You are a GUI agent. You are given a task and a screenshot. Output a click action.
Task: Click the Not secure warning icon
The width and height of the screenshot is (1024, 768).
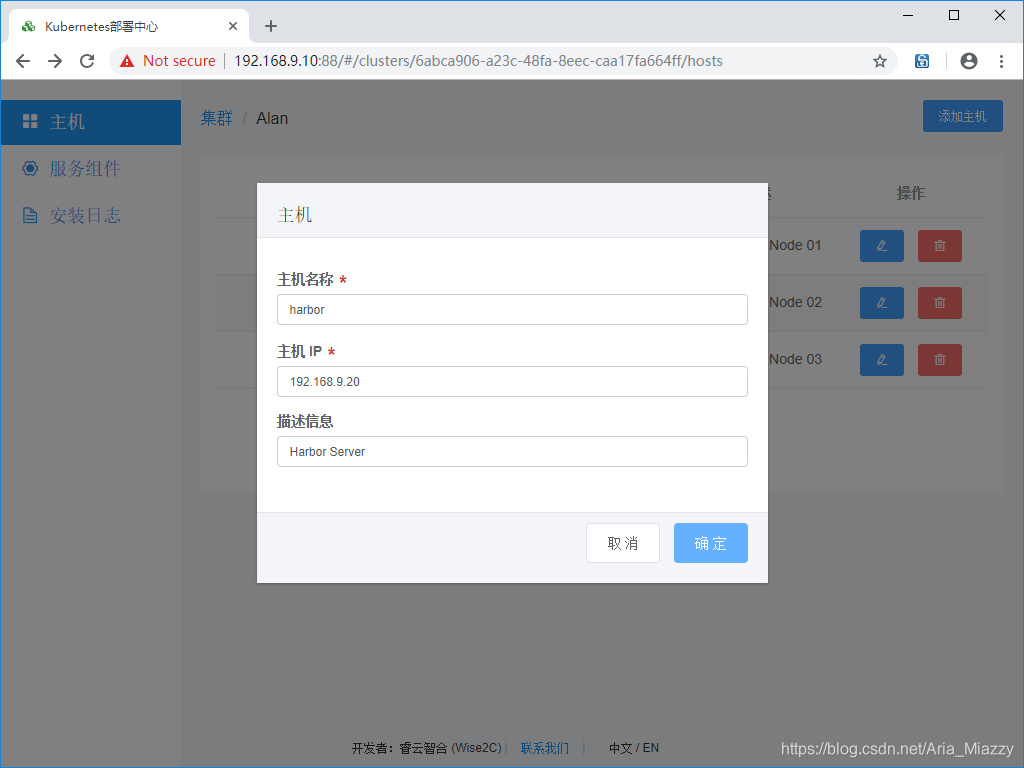tap(127, 61)
